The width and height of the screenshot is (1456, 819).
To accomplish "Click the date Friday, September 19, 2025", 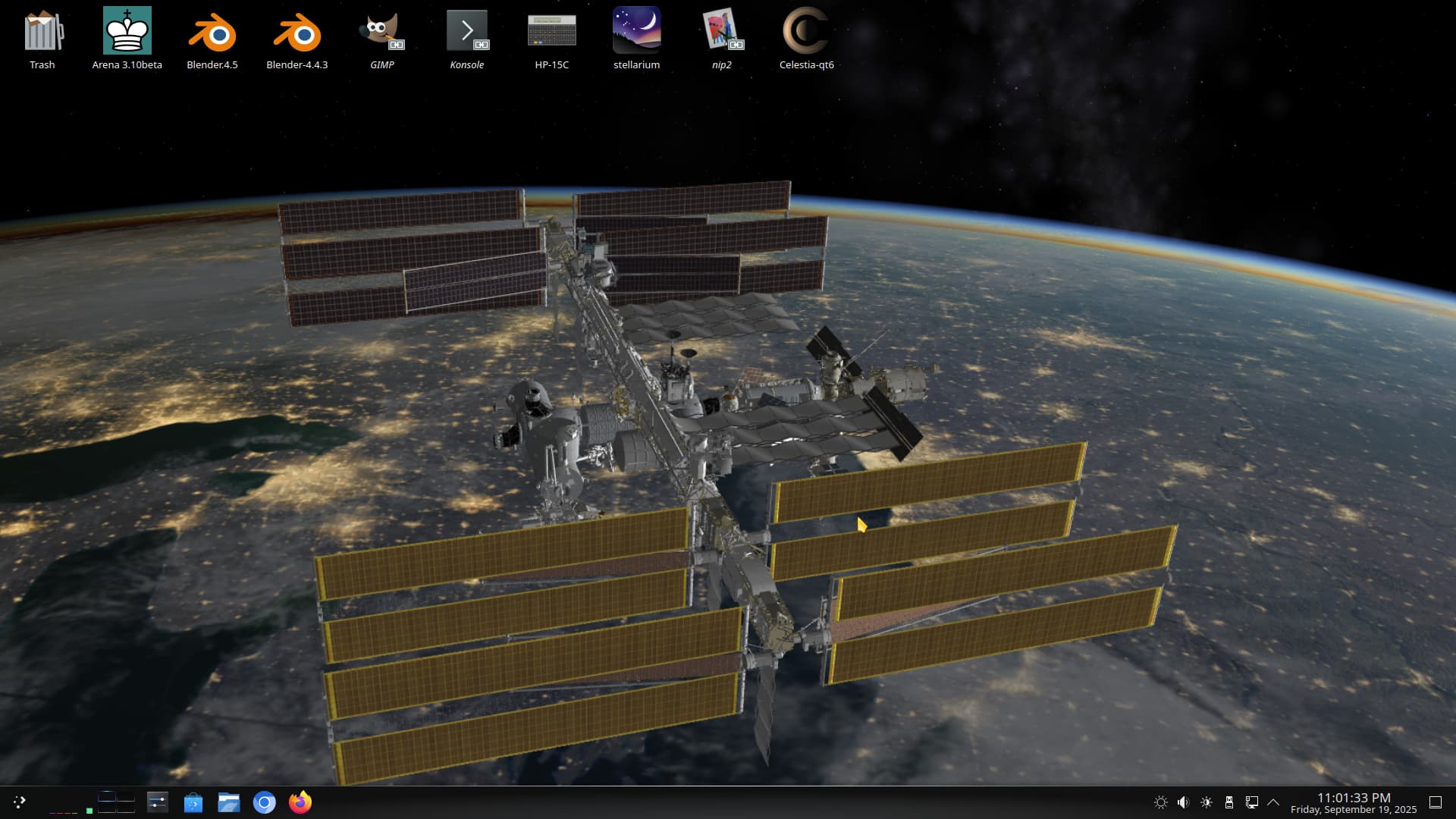I will (1354, 810).
